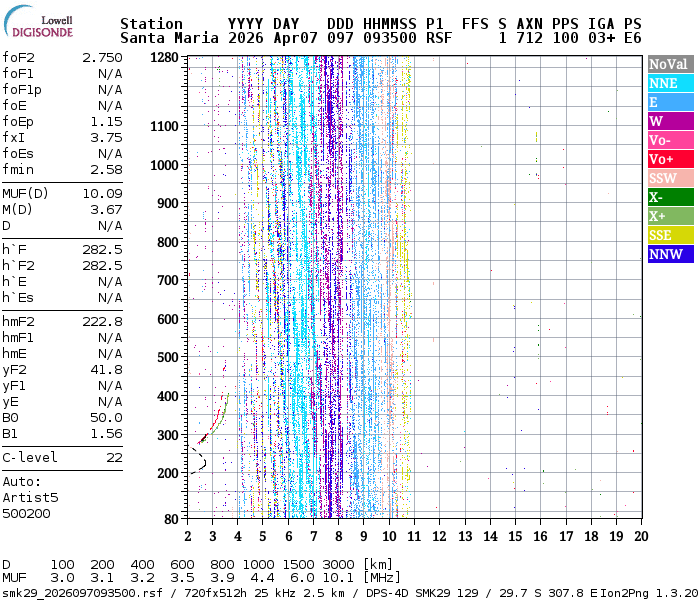Click the Lowell Digisonde logo
This screenshot has height=600, width=700.
[46, 25]
